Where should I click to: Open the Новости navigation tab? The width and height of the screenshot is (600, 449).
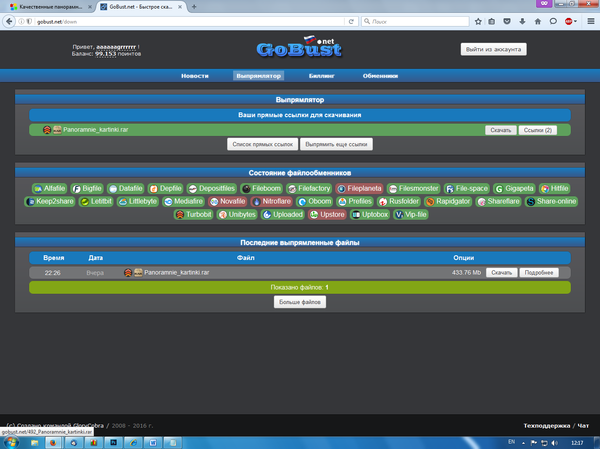[x=195, y=76]
